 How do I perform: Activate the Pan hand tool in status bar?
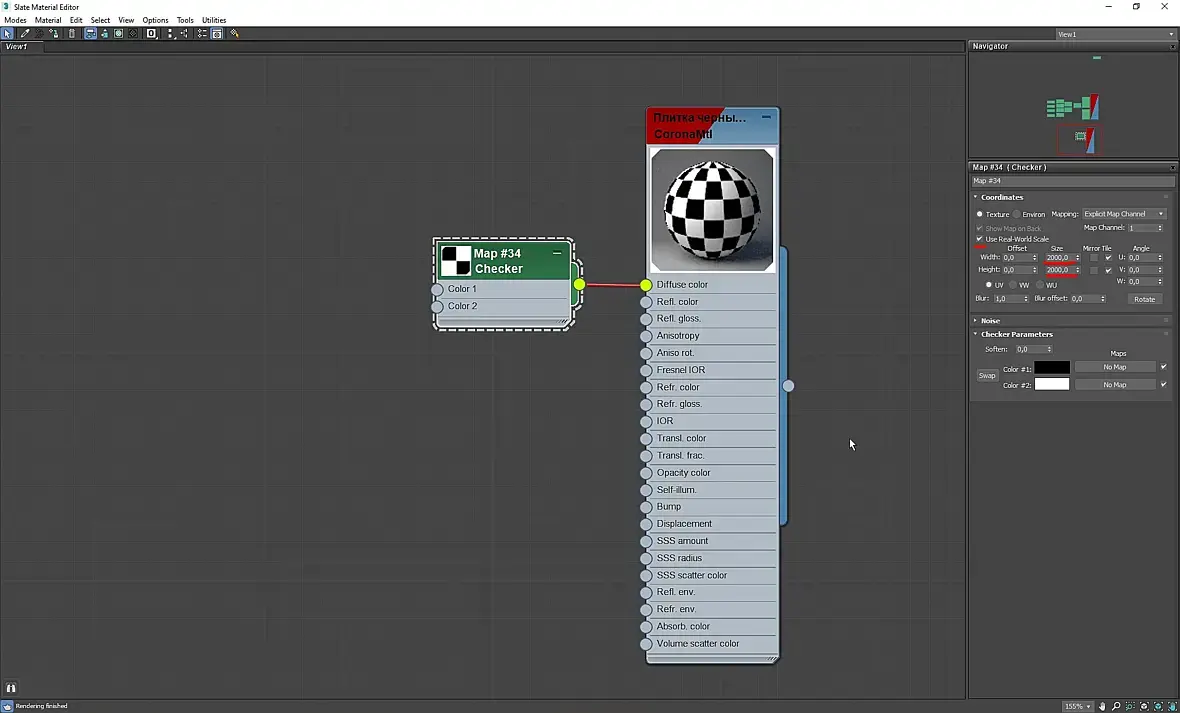tap(1102, 706)
